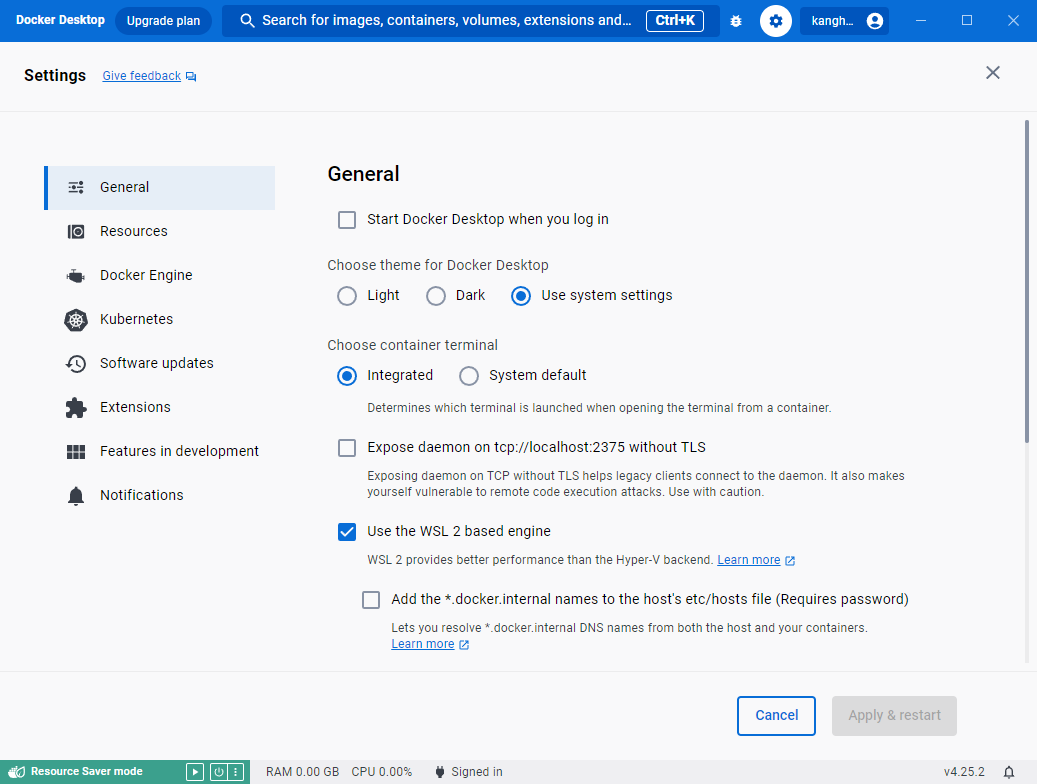This screenshot has height=784, width=1037.
Task: Close the Settings panel with X
Action: (x=993, y=73)
